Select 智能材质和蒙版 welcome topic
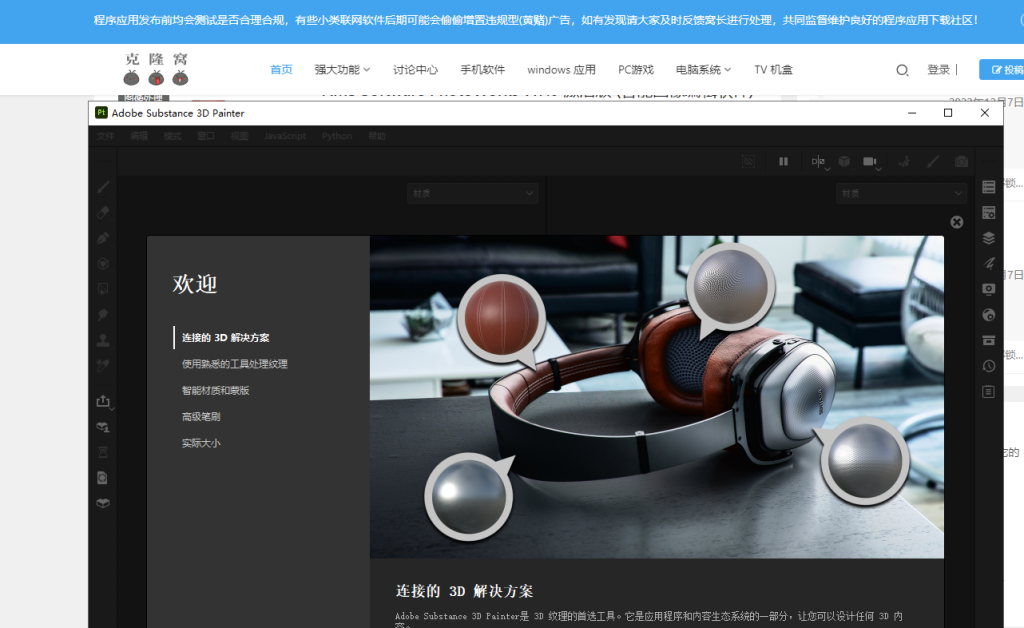 pos(216,390)
